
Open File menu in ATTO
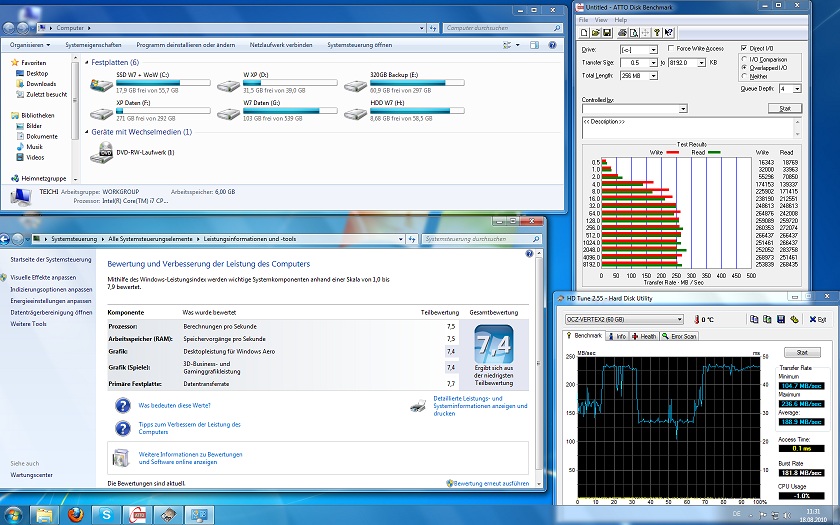coord(583,20)
